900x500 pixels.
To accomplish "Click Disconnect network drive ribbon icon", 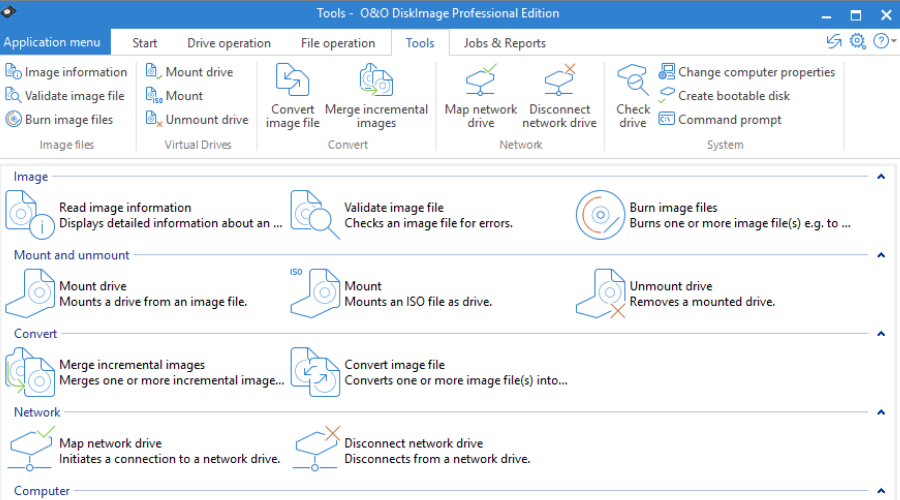I will (x=560, y=80).
